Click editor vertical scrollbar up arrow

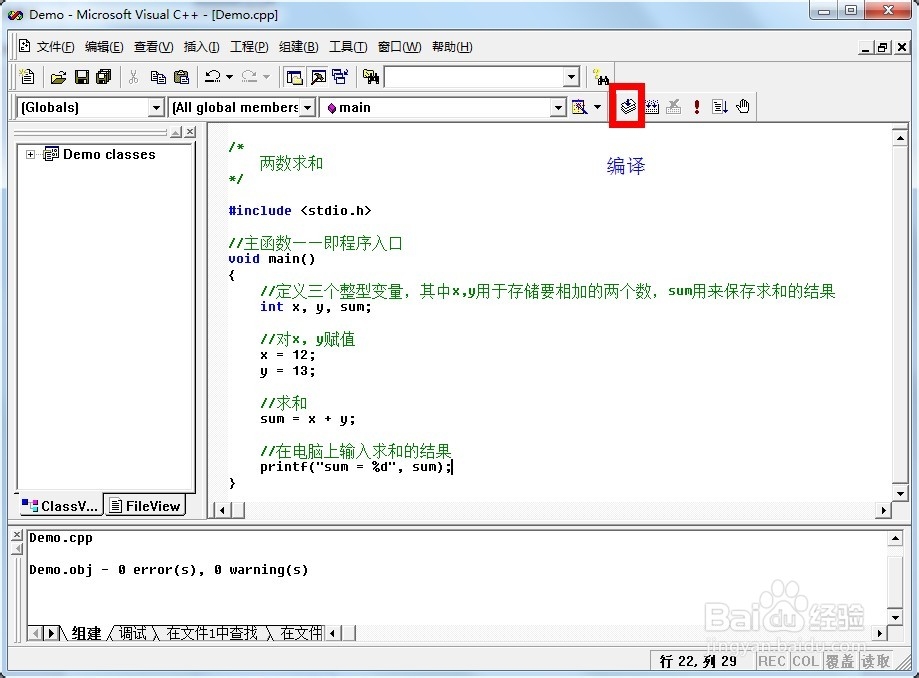(900, 138)
